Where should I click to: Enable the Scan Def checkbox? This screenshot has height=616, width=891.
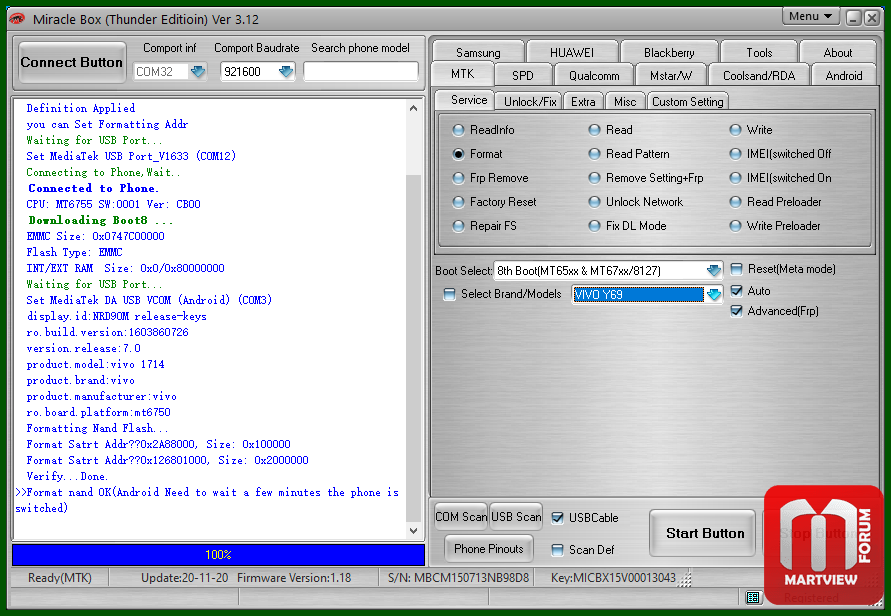point(558,550)
